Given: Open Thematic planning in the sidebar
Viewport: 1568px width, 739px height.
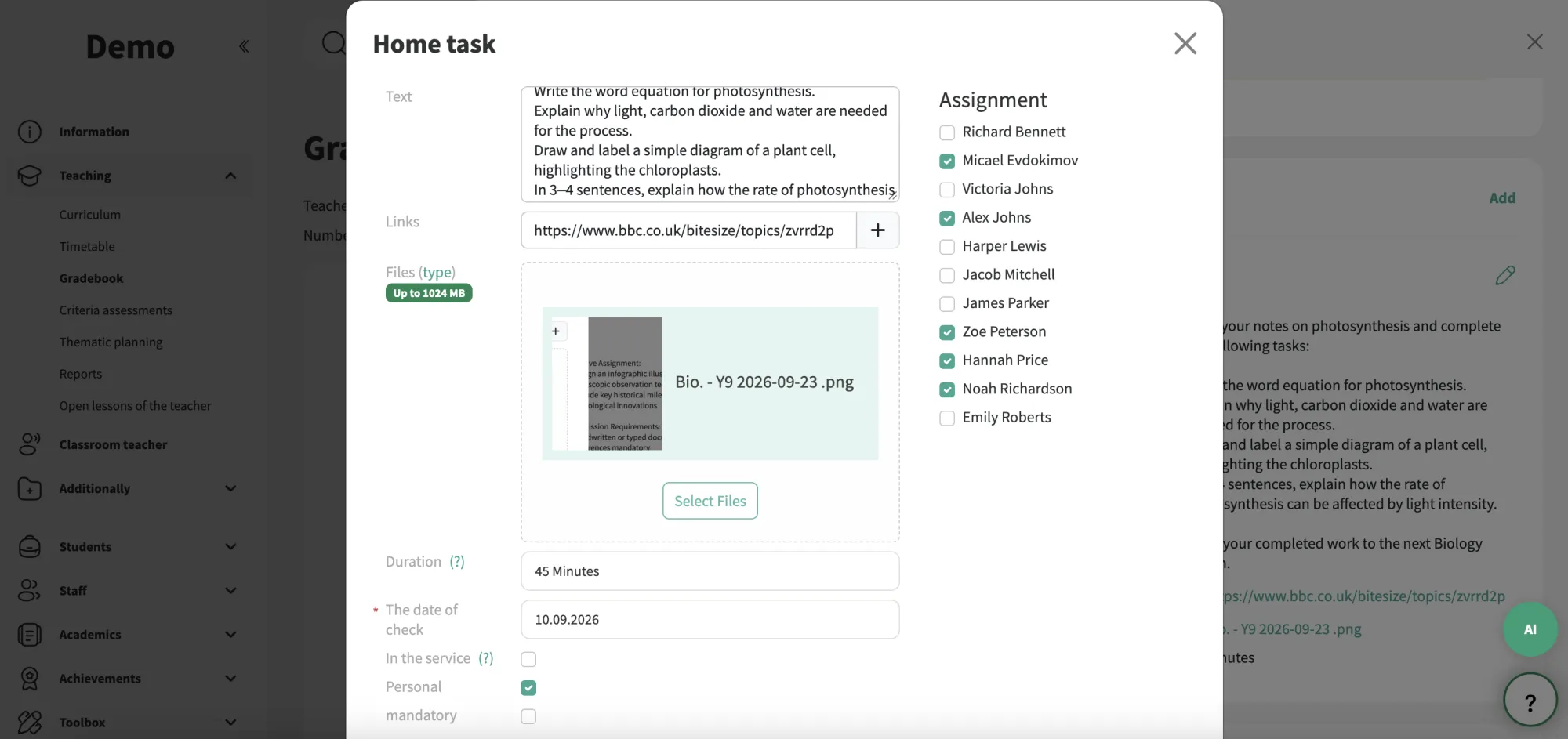Looking at the screenshot, I should point(111,342).
